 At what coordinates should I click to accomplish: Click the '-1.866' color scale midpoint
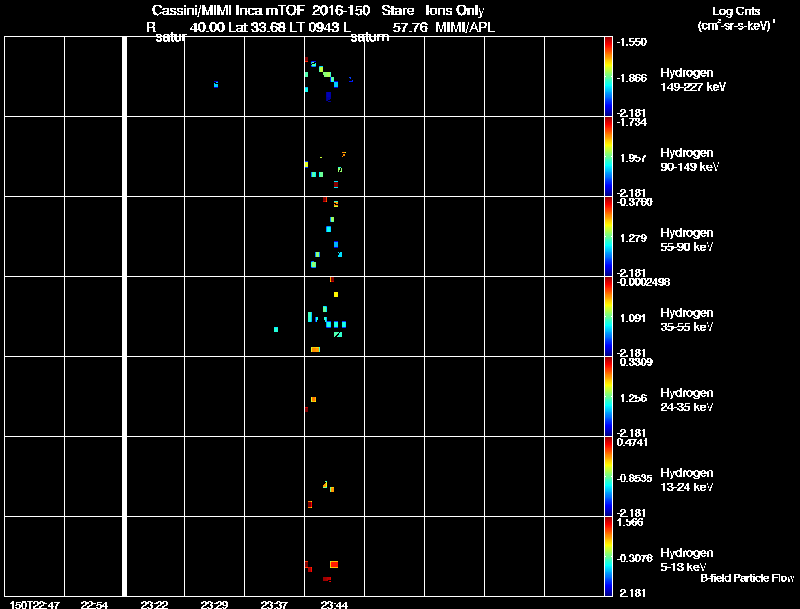(632, 78)
